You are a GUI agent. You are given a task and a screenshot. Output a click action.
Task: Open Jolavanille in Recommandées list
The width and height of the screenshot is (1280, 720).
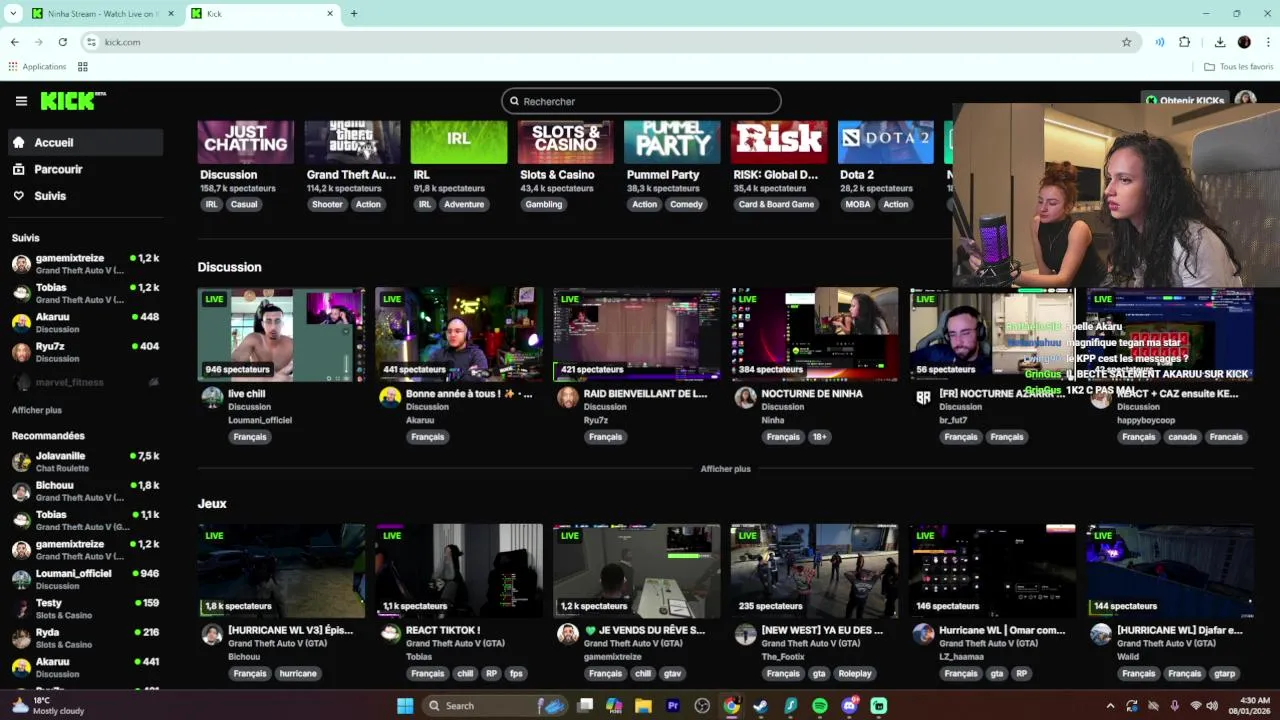point(86,461)
